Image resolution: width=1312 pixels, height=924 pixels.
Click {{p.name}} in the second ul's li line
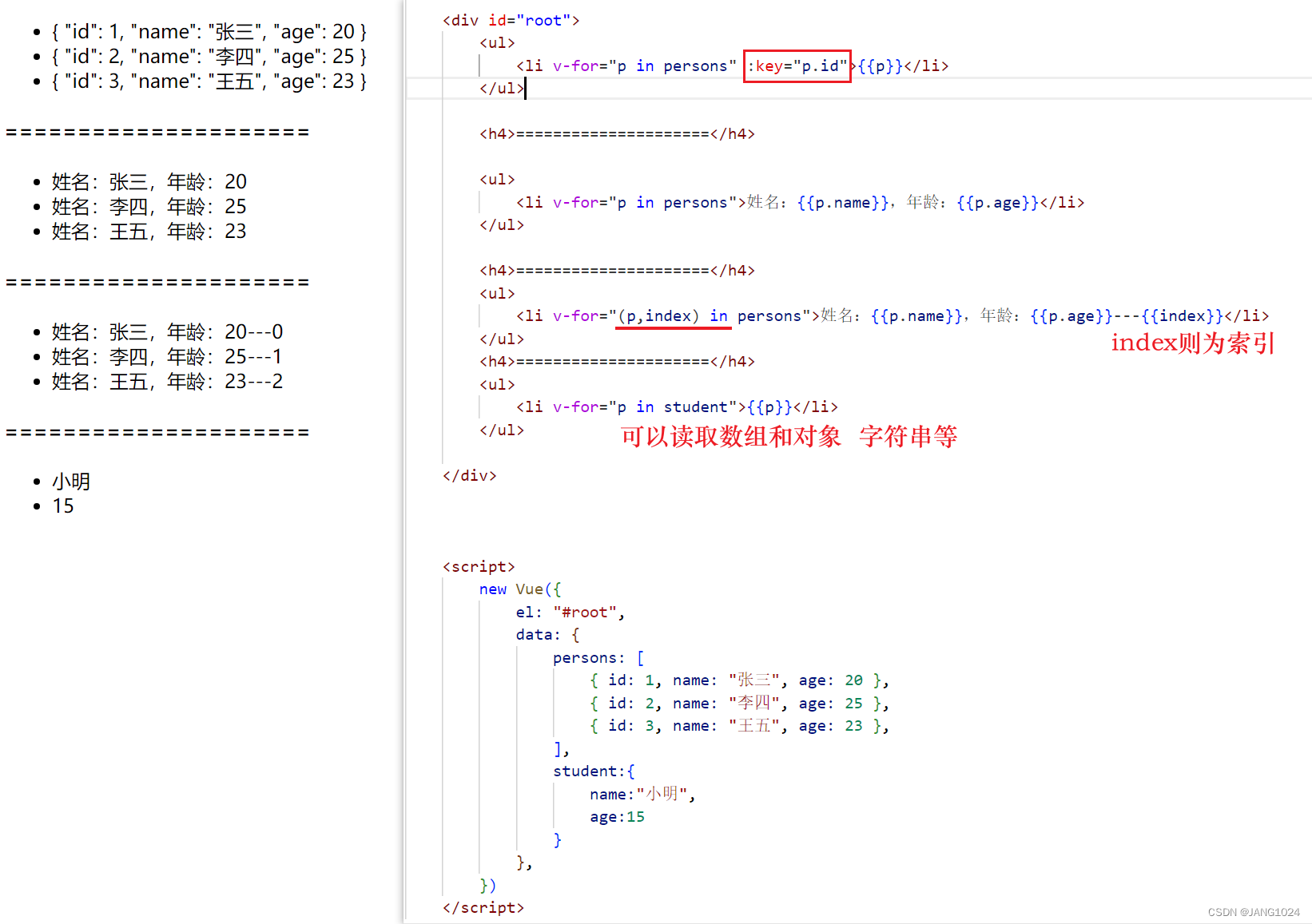[843, 203]
